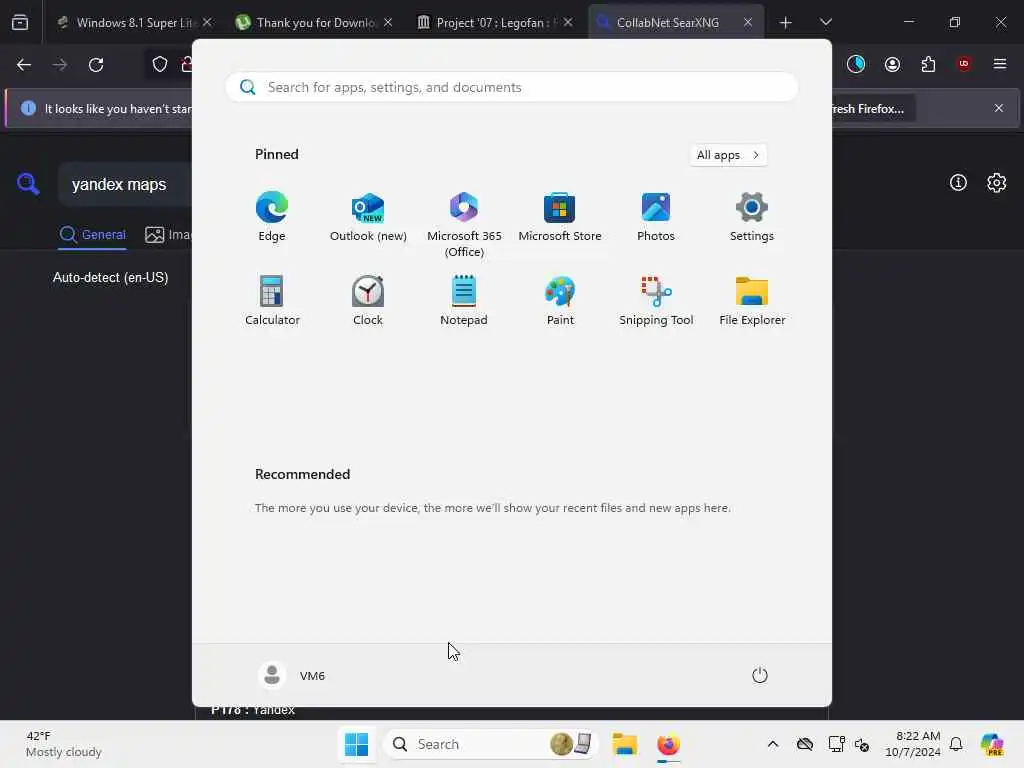
Task: Switch to Firefox on the taskbar
Action: [668, 744]
